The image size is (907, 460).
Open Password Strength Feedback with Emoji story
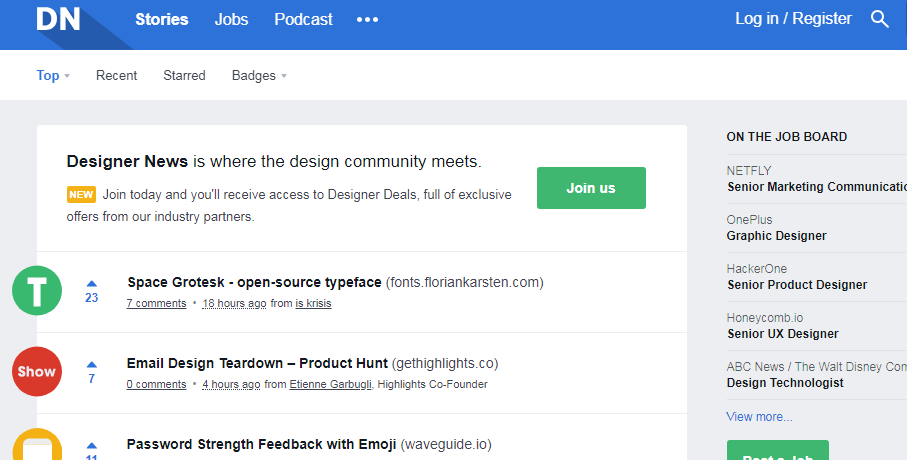[261, 444]
